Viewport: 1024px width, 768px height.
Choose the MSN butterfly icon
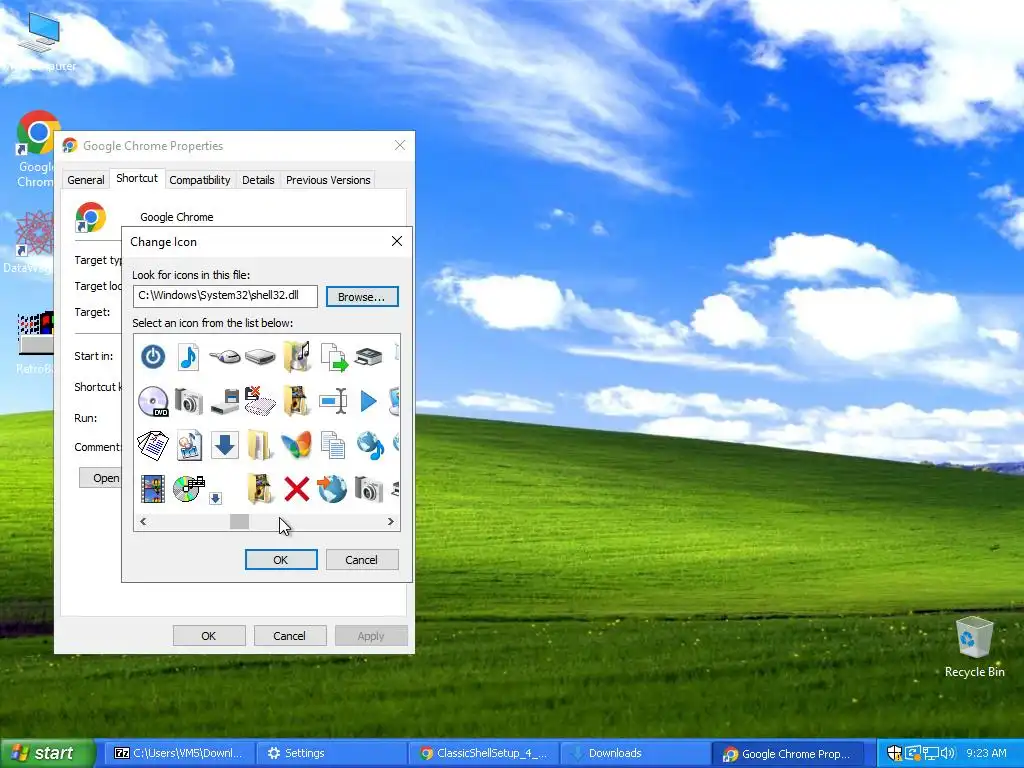[x=296, y=445]
